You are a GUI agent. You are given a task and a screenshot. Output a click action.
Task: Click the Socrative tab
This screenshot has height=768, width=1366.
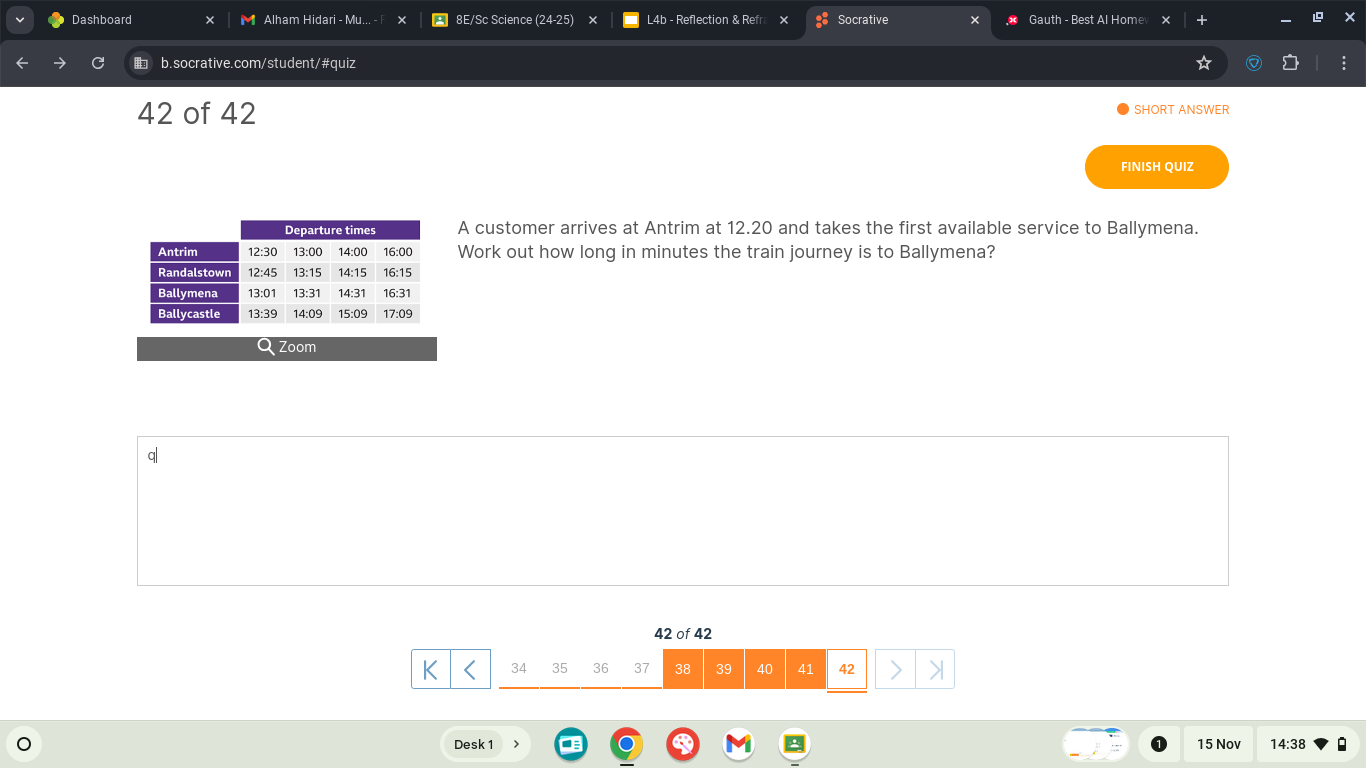897,20
